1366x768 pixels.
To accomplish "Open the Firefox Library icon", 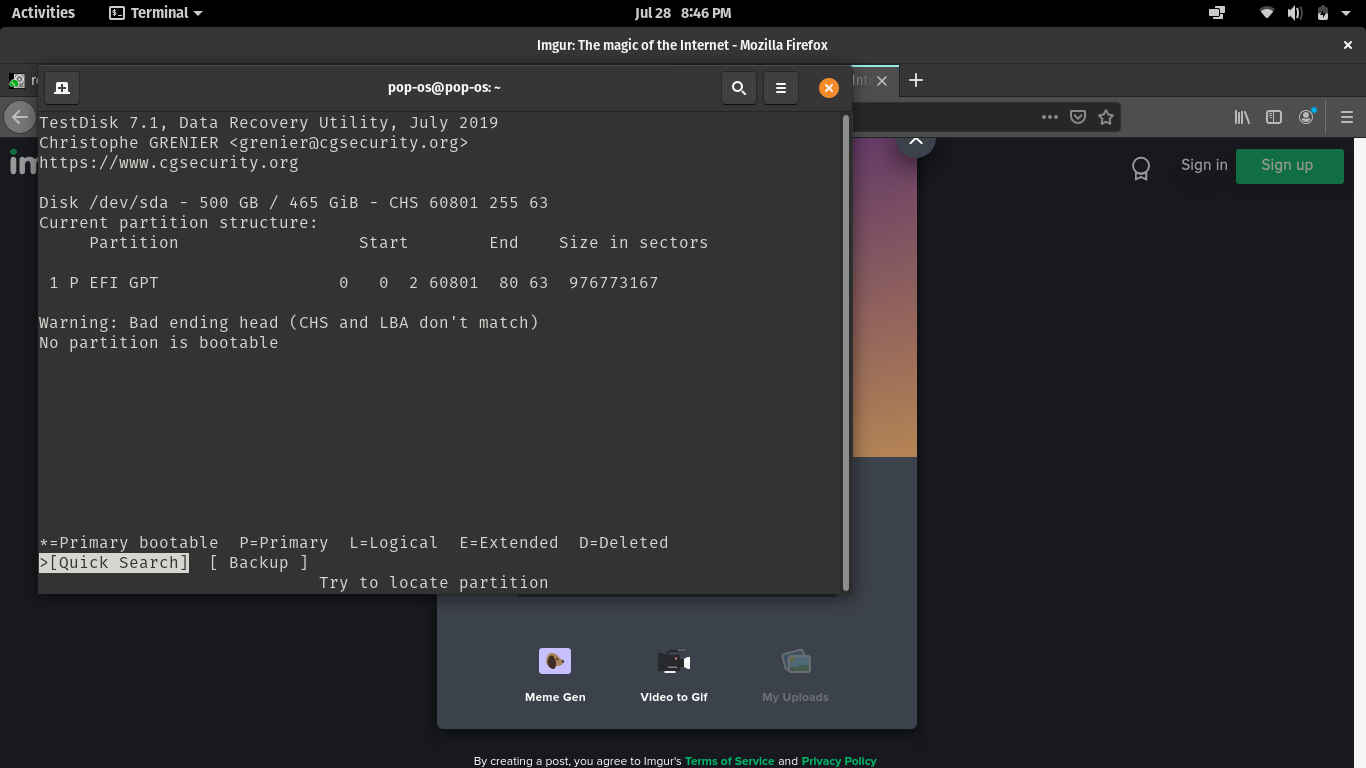I will pyautogui.click(x=1242, y=117).
